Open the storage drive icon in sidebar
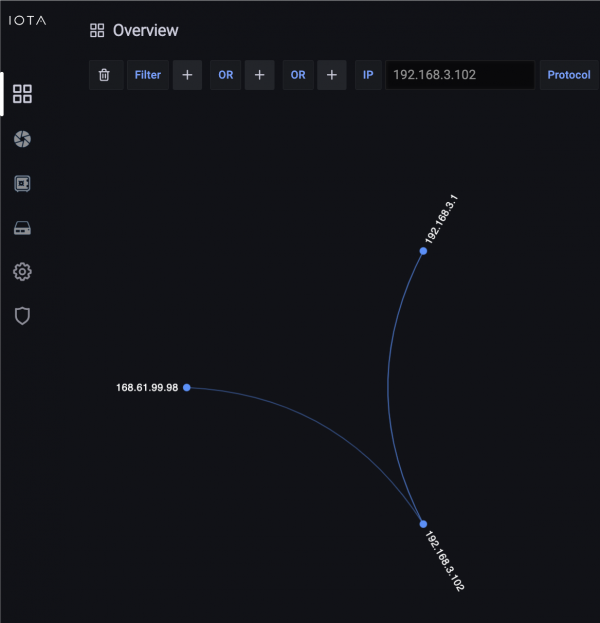 tap(22, 228)
